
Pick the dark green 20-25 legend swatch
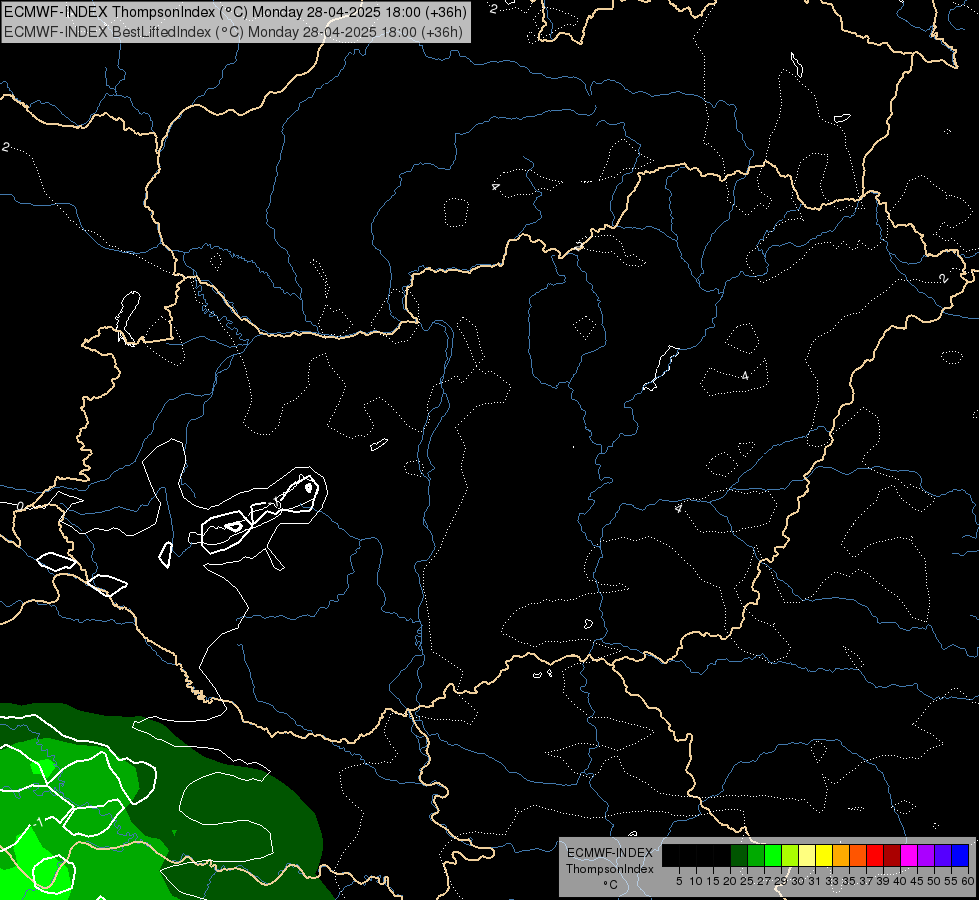pos(739,855)
